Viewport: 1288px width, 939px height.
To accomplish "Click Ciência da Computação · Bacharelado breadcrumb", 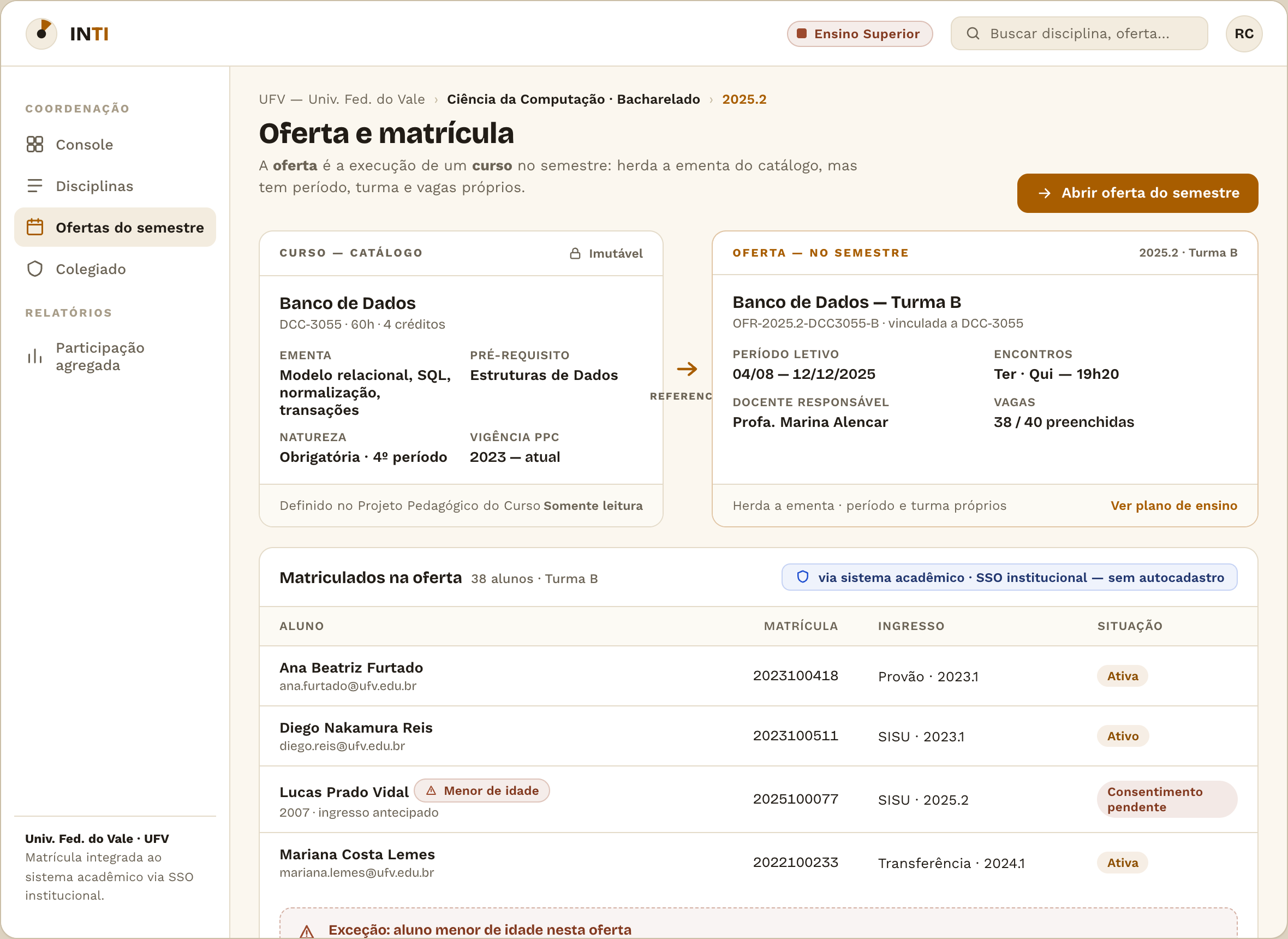I will point(573,99).
